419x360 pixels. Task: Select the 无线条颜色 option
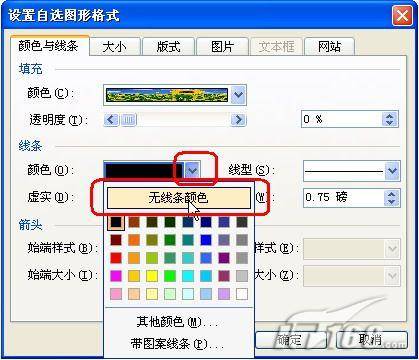click(x=179, y=198)
